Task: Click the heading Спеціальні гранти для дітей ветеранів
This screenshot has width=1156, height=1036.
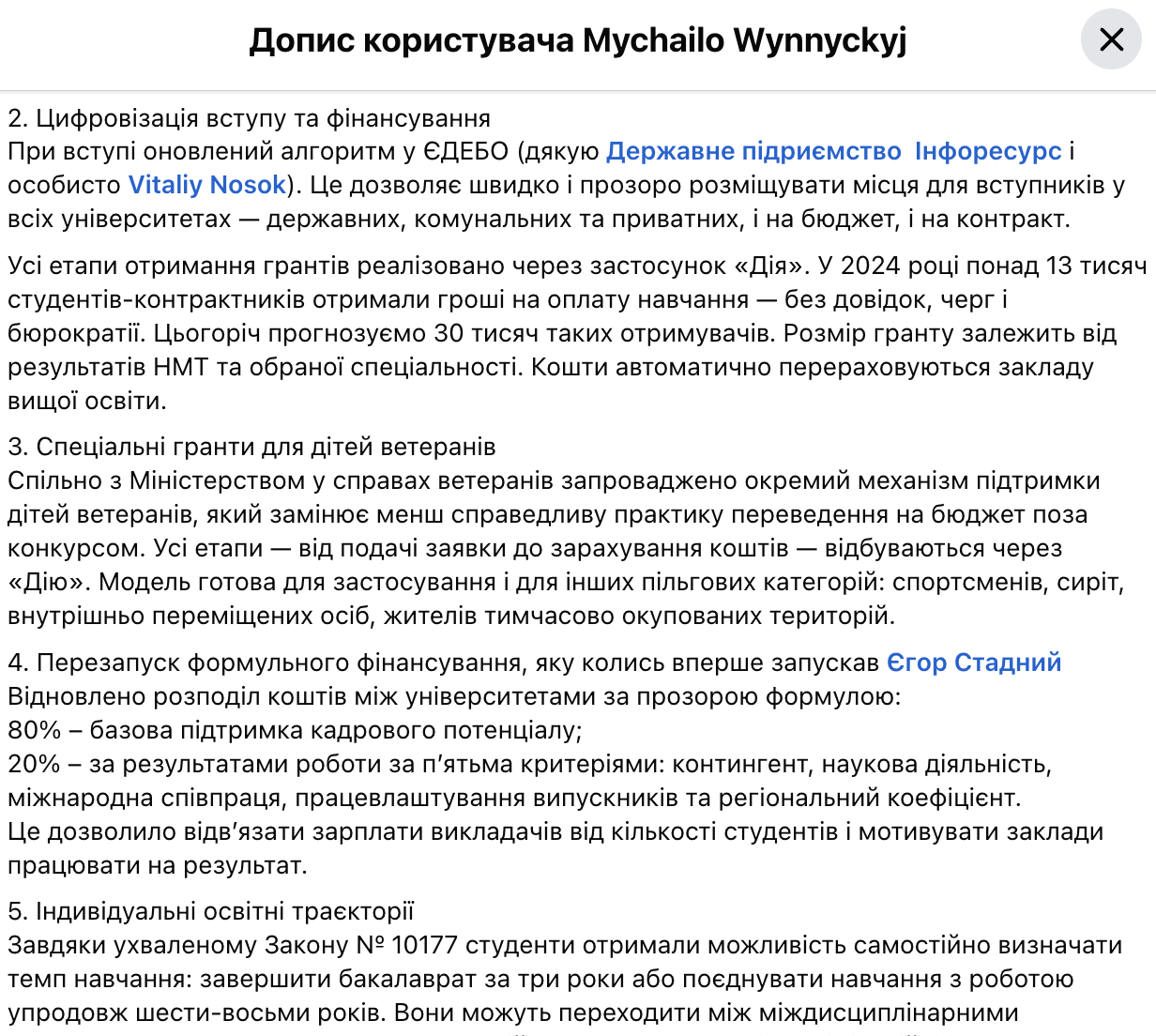Action: coord(251,447)
